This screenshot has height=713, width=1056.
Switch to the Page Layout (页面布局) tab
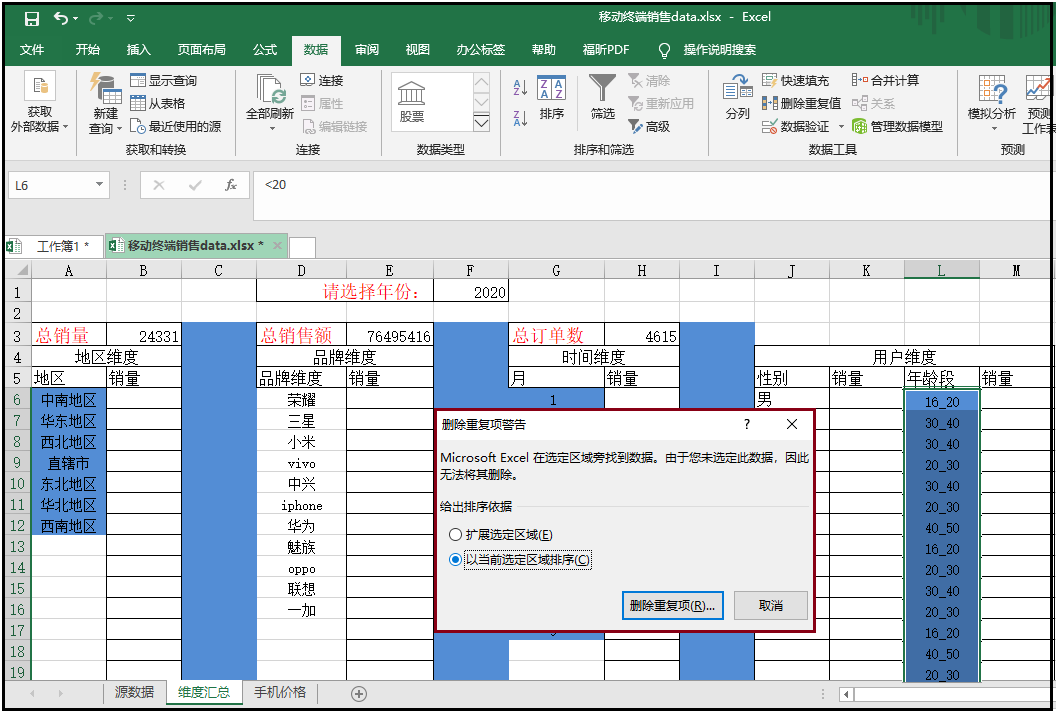201,50
